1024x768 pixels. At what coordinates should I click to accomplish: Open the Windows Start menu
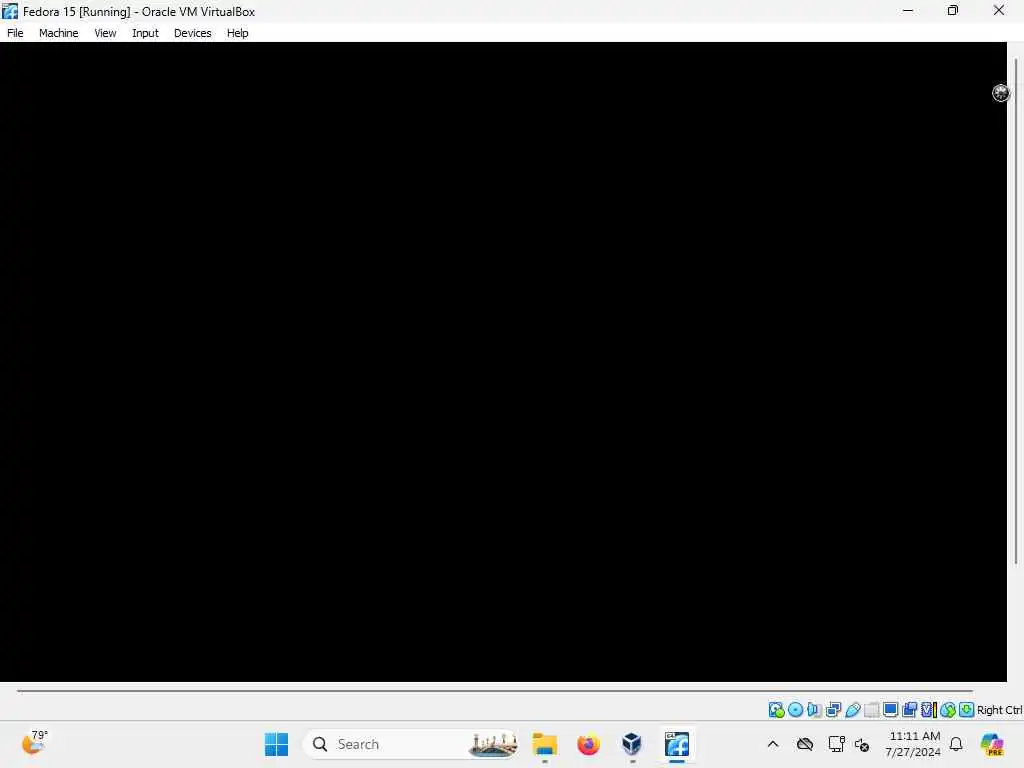click(276, 744)
